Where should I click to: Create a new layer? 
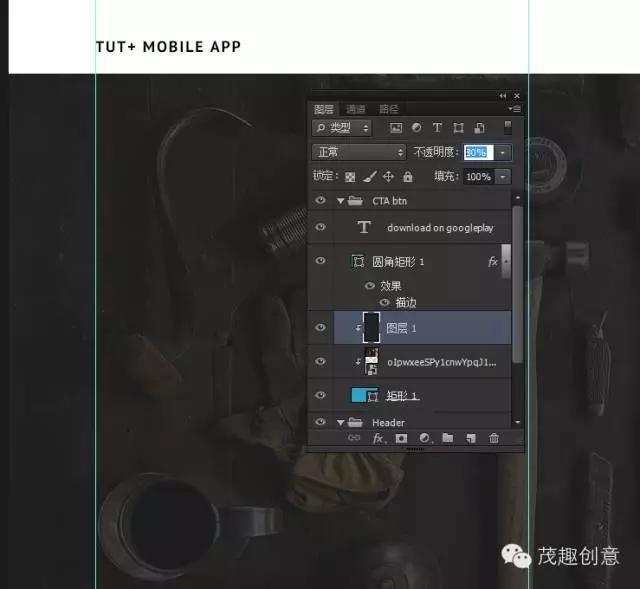point(471,438)
